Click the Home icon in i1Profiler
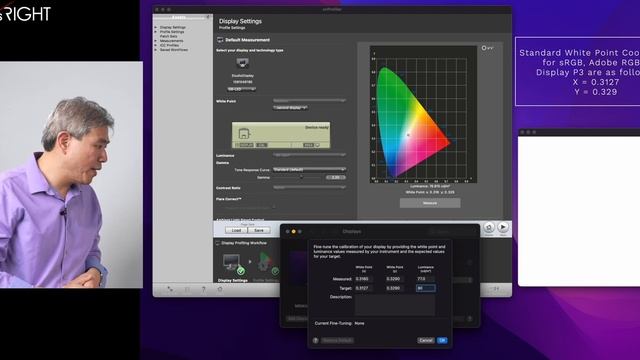The height and width of the screenshot is (360, 640). [489, 227]
